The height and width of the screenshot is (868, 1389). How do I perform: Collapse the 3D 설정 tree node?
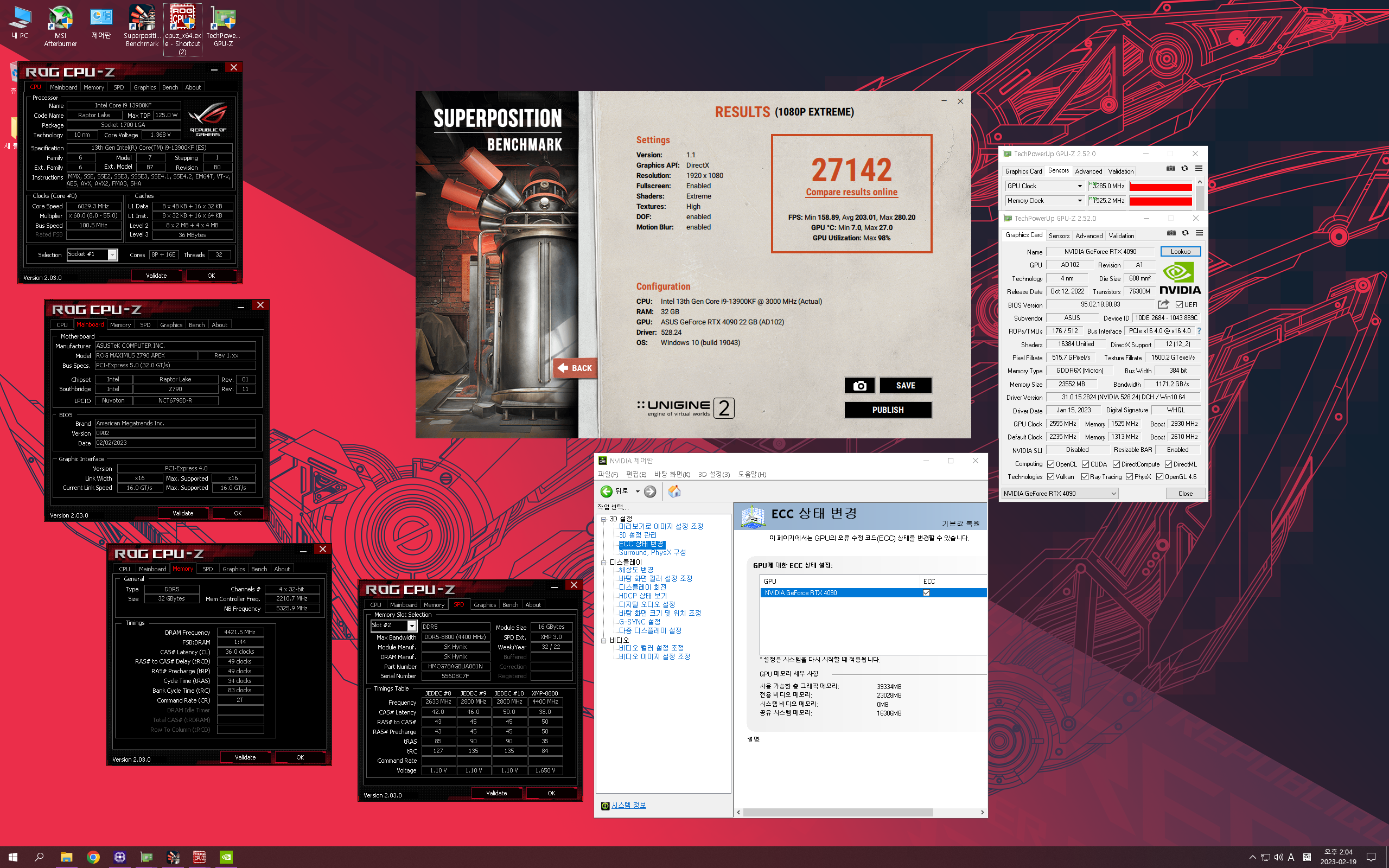point(604,519)
